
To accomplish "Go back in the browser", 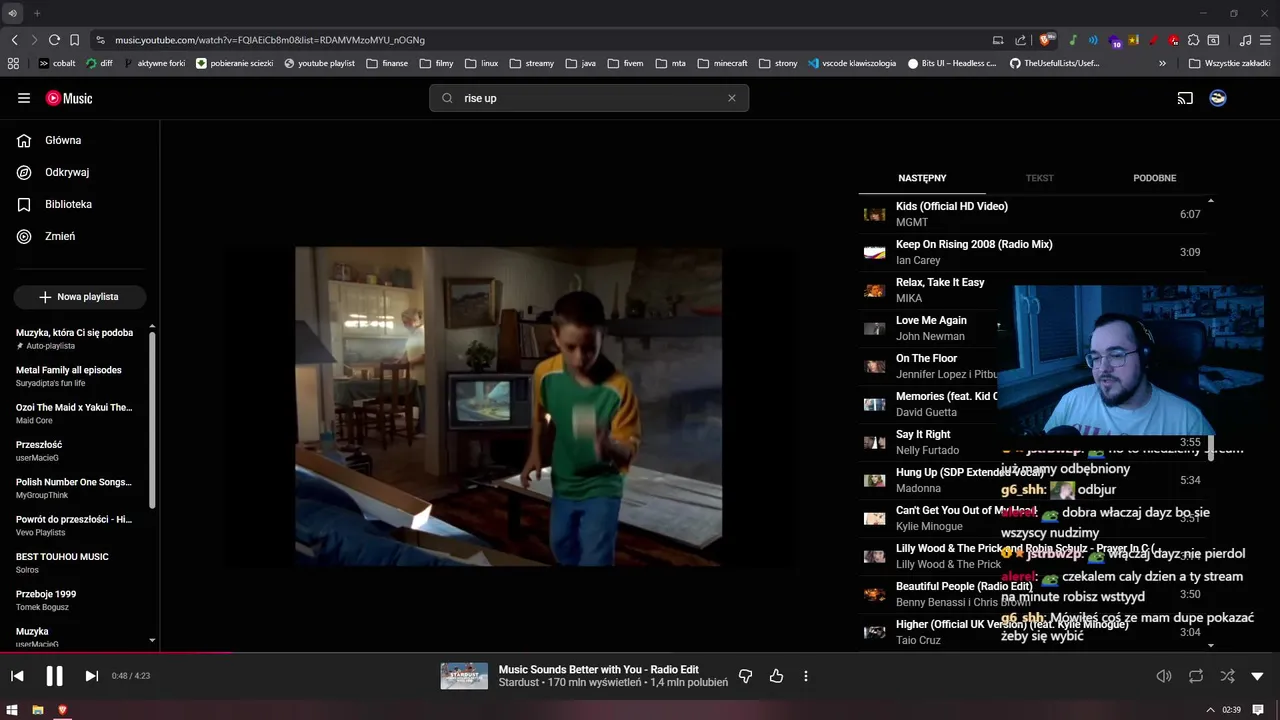I will click(14, 40).
